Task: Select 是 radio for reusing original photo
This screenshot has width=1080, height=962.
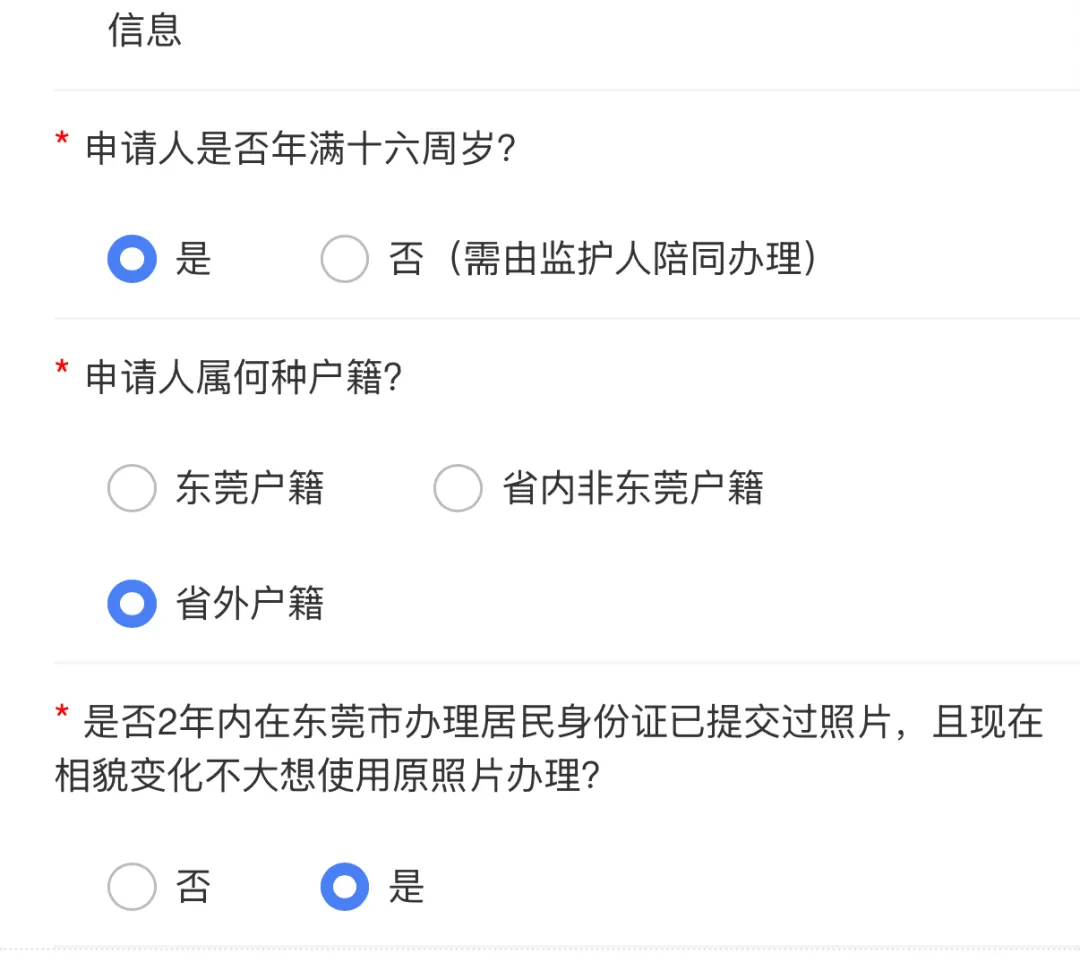Action: 345,887
